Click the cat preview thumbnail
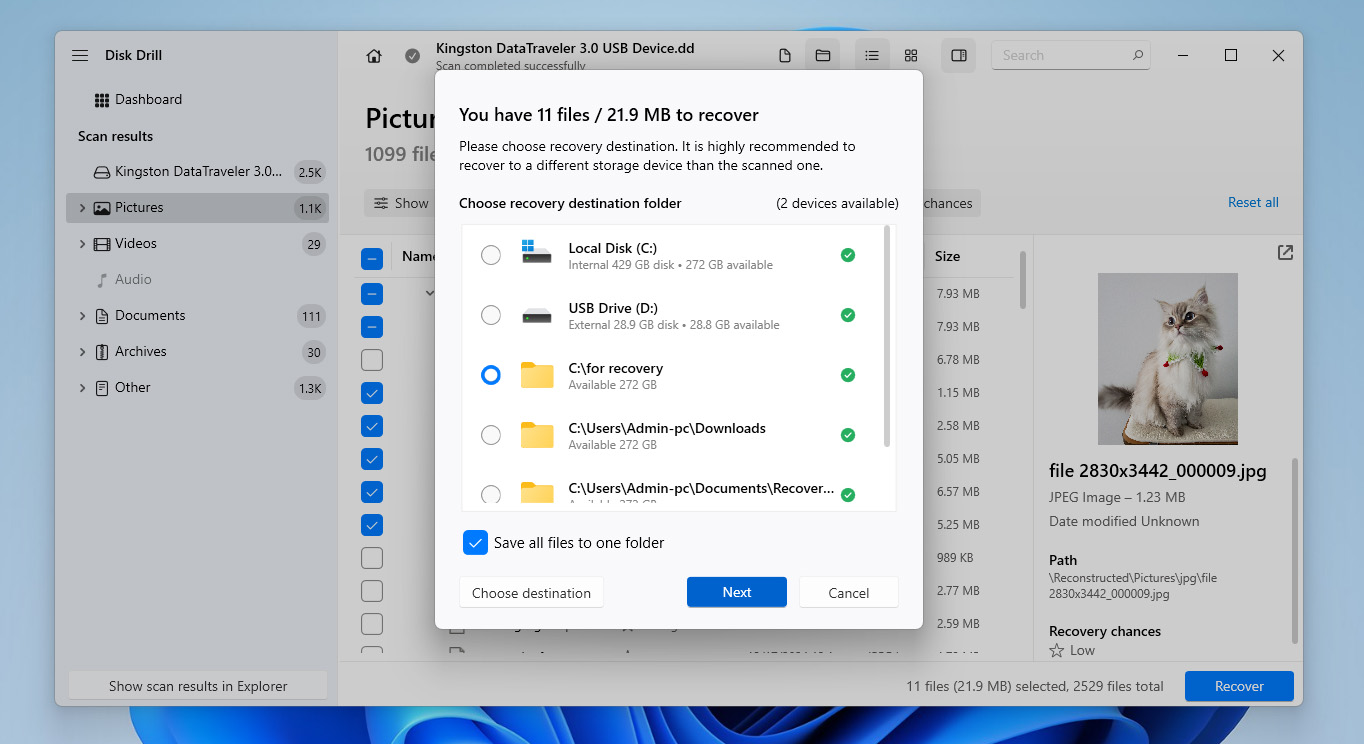The image size is (1364, 744). pyautogui.click(x=1167, y=359)
